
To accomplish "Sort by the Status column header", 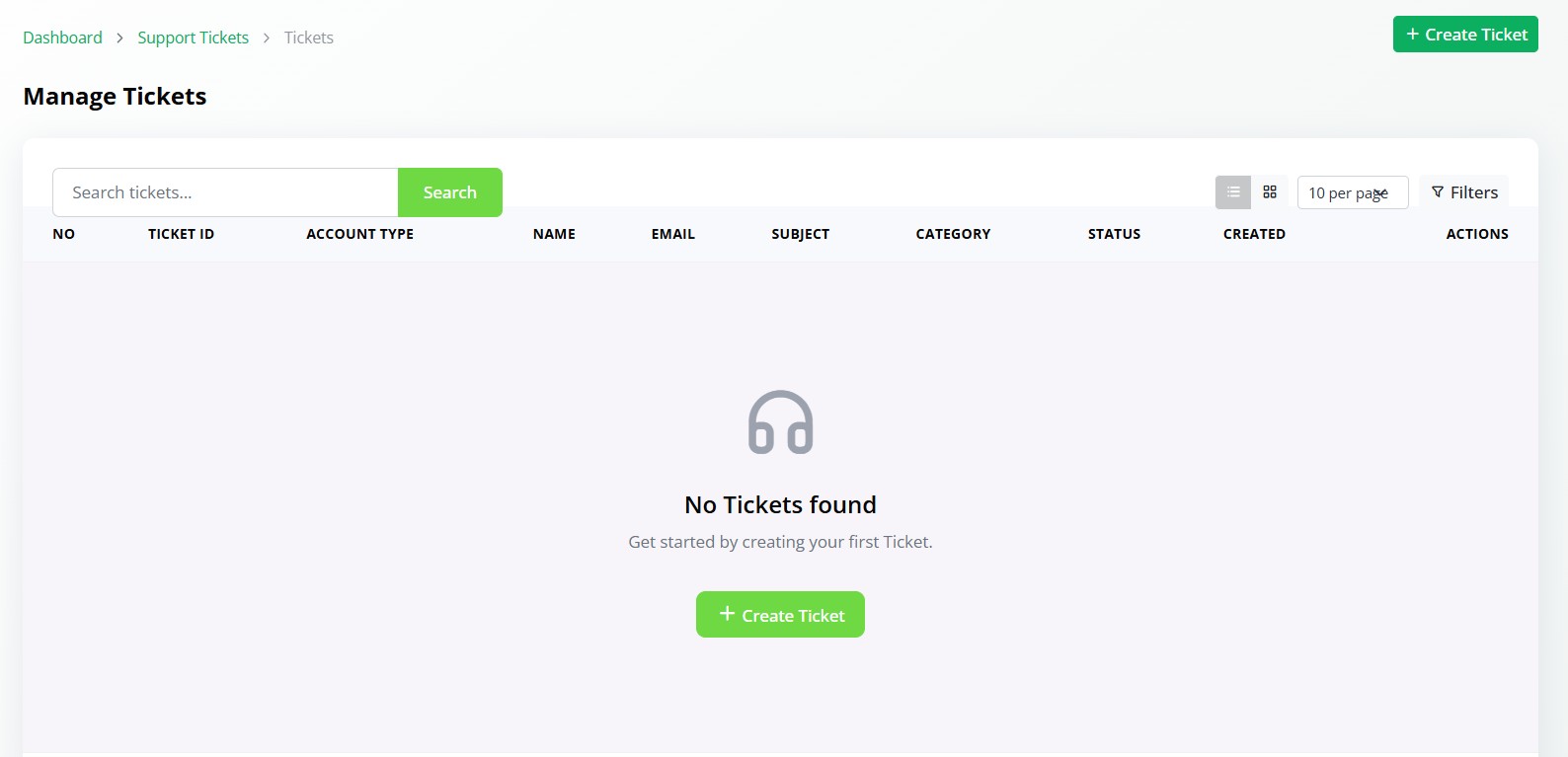I will 1114,234.
